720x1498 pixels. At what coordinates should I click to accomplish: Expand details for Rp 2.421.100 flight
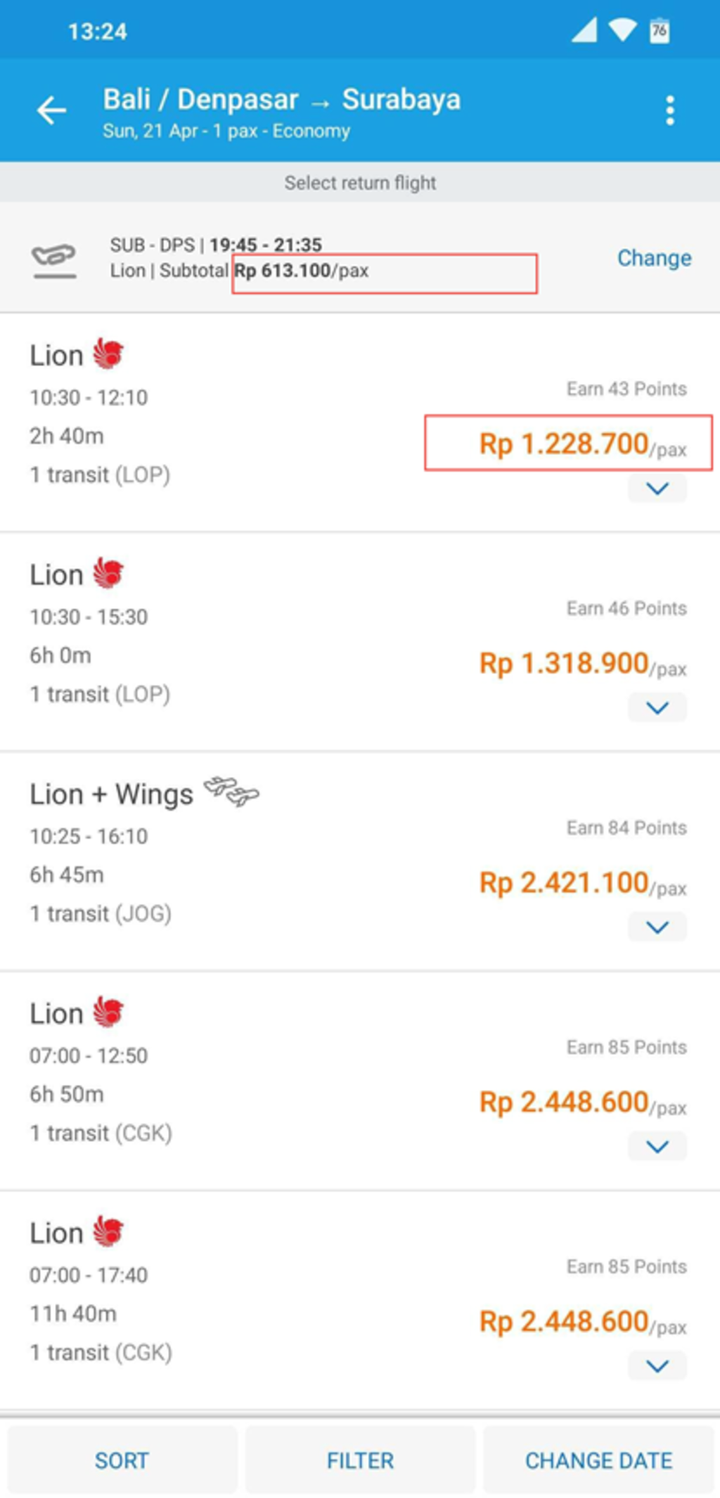pos(657,927)
